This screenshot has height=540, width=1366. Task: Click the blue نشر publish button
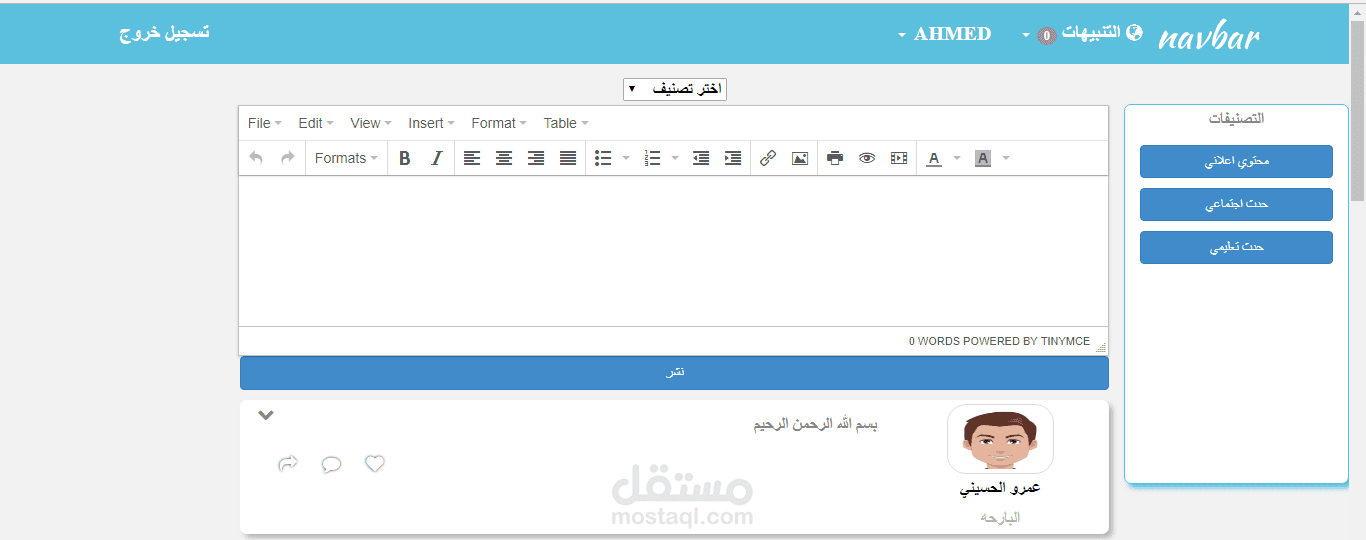[674, 373]
